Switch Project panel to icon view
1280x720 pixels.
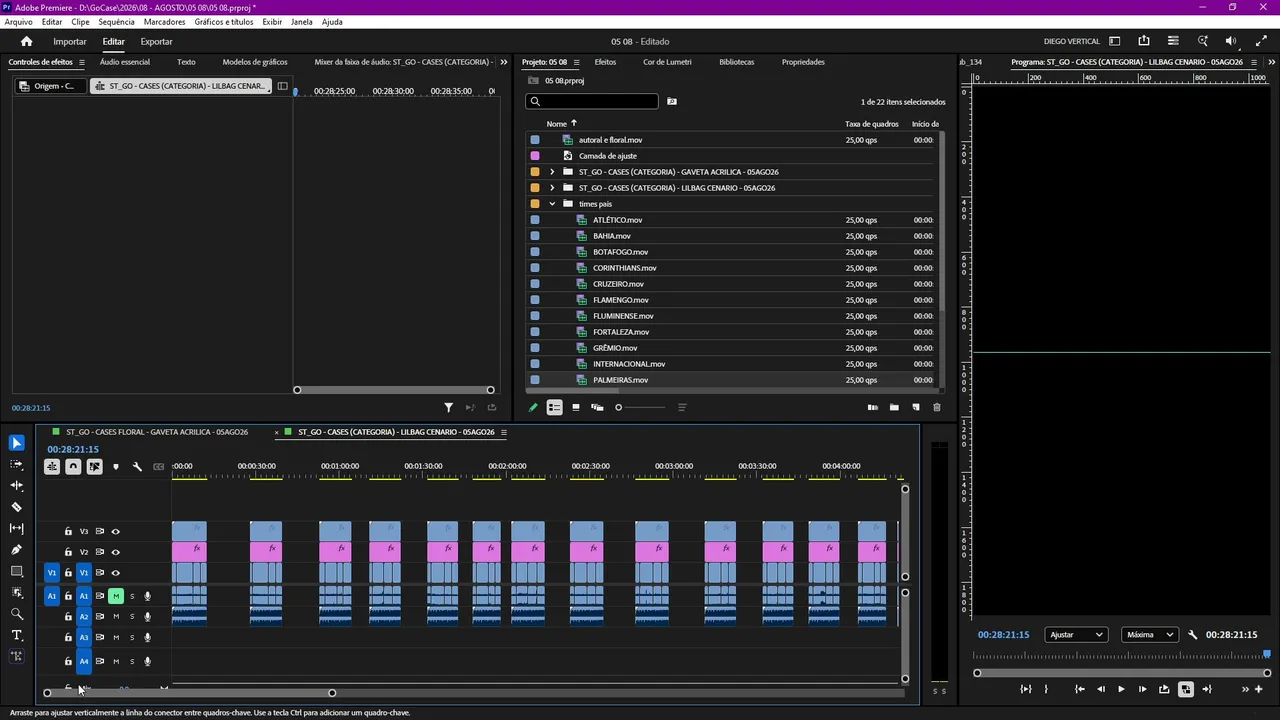click(x=575, y=407)
